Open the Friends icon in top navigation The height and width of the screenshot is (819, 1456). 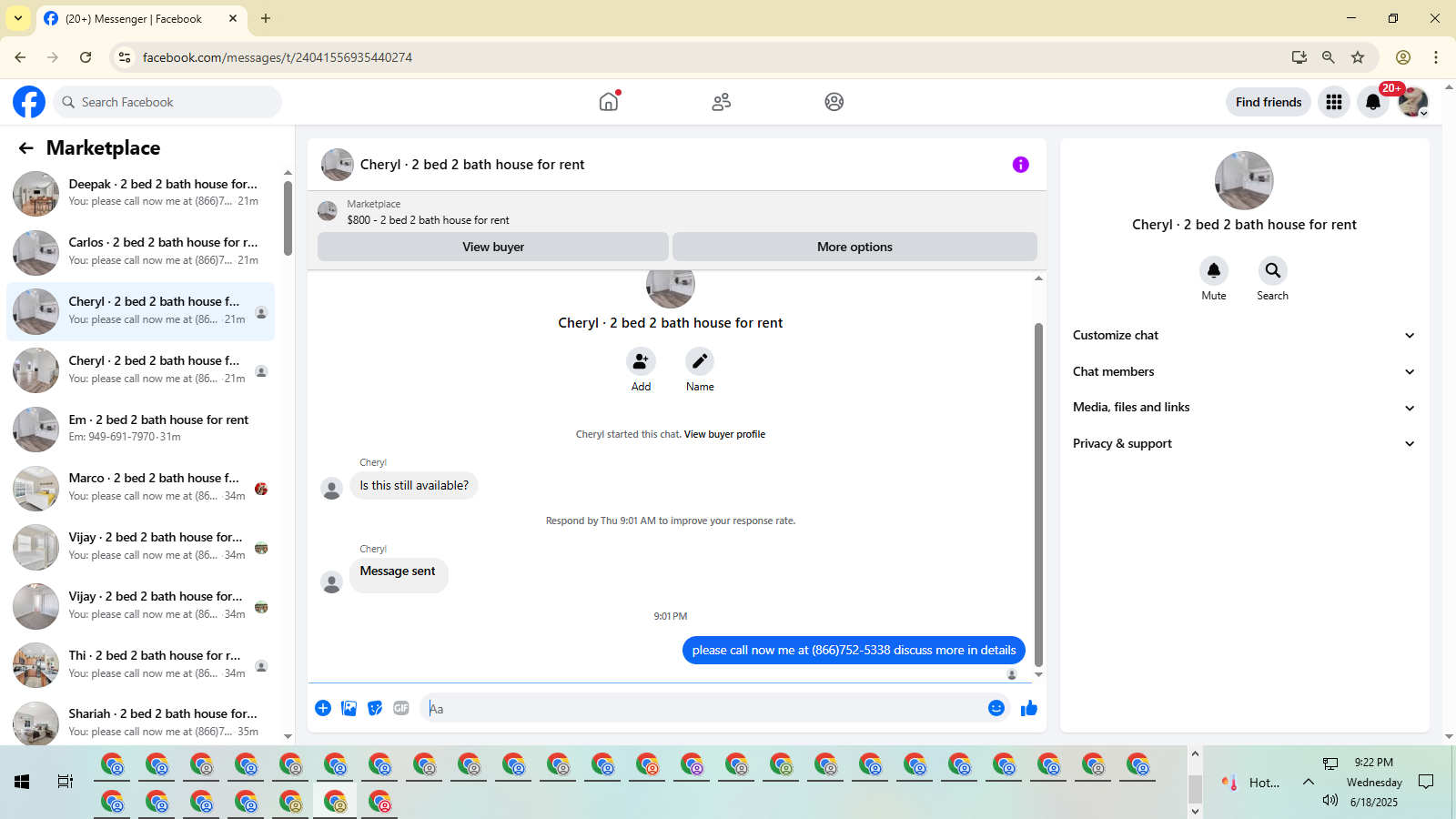[x=722, y=102]
